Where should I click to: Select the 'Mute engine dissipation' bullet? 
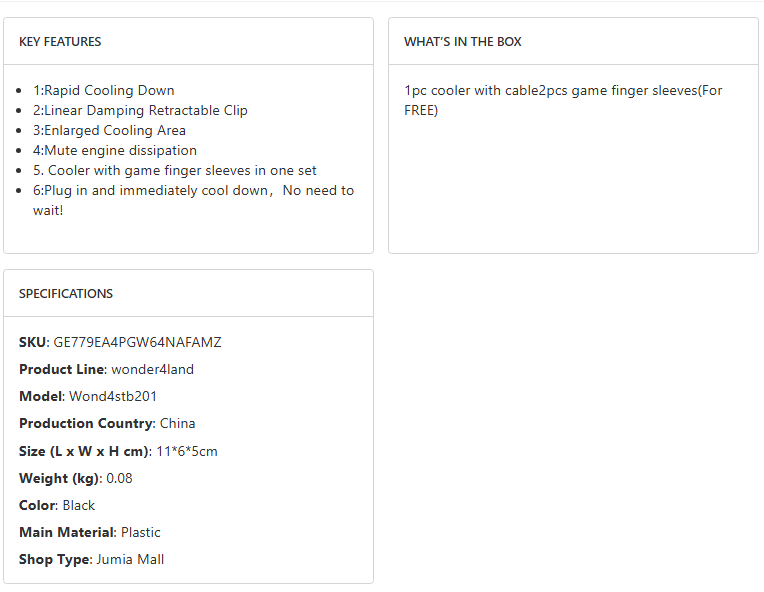[x=115, y=150]
